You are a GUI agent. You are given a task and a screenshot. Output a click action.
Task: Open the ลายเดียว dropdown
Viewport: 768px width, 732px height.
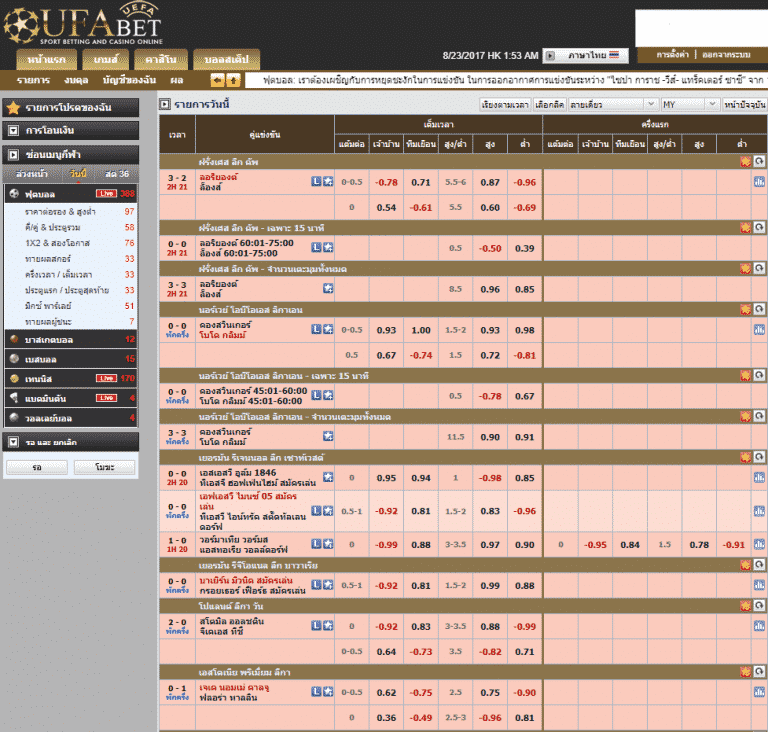point(612,104)
